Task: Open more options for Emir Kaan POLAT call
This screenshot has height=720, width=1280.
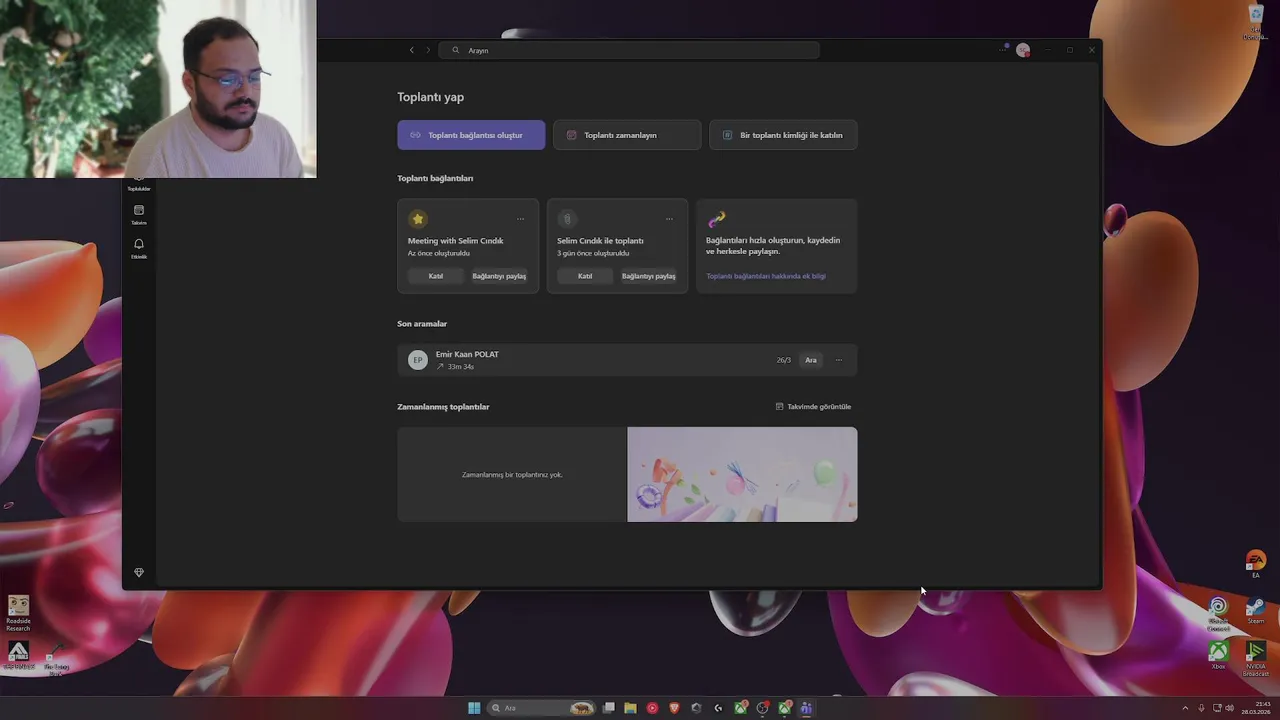Action: [838, 360]
